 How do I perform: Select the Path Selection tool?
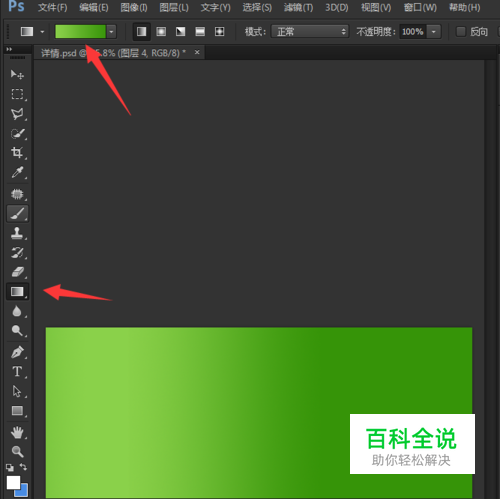pos(17,391)
